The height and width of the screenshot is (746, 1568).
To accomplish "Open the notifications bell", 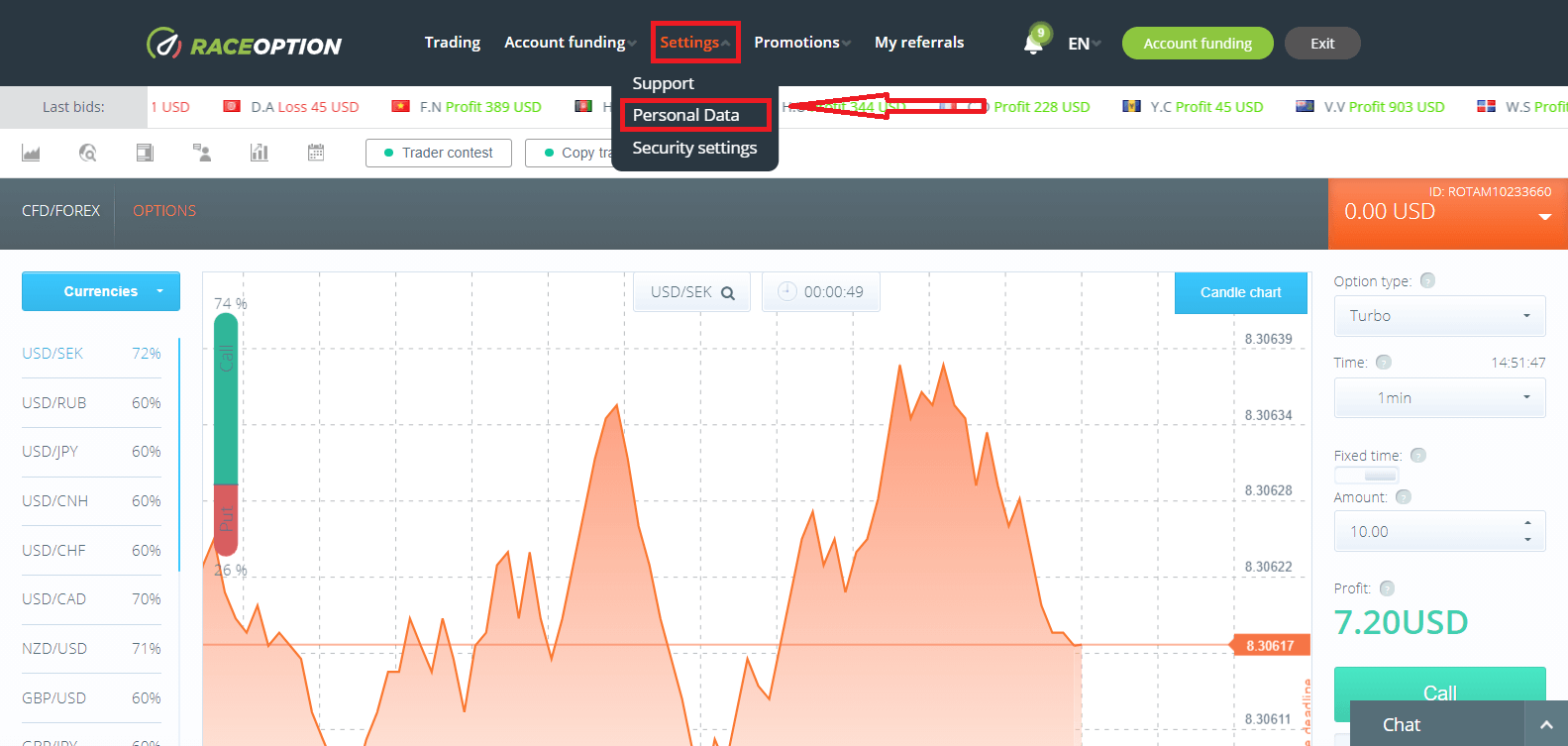I will (x=1033, y=45).
